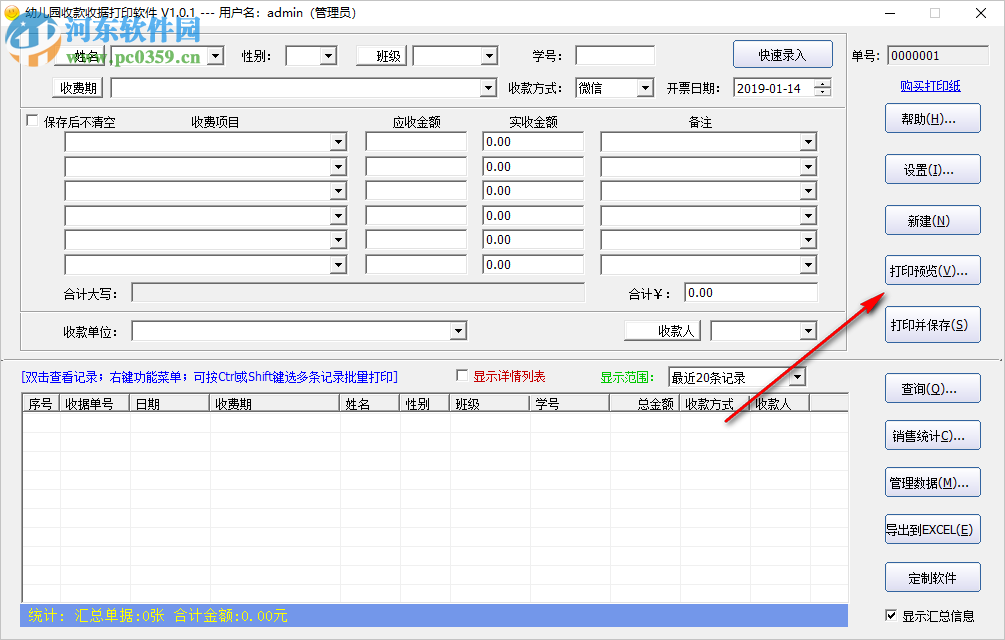Click the 快速录入 quick entry button

(x=783, y=54)
